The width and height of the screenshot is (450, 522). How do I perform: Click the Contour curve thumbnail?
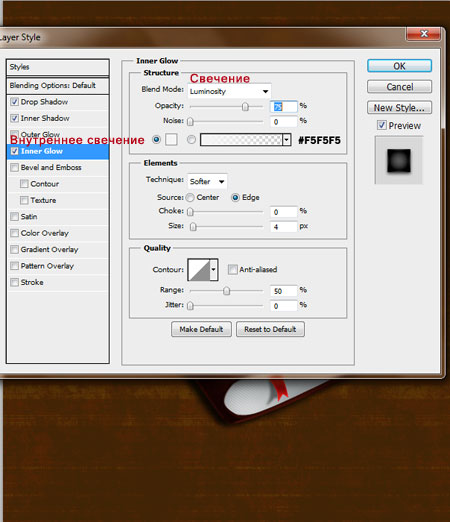(199, 269)
